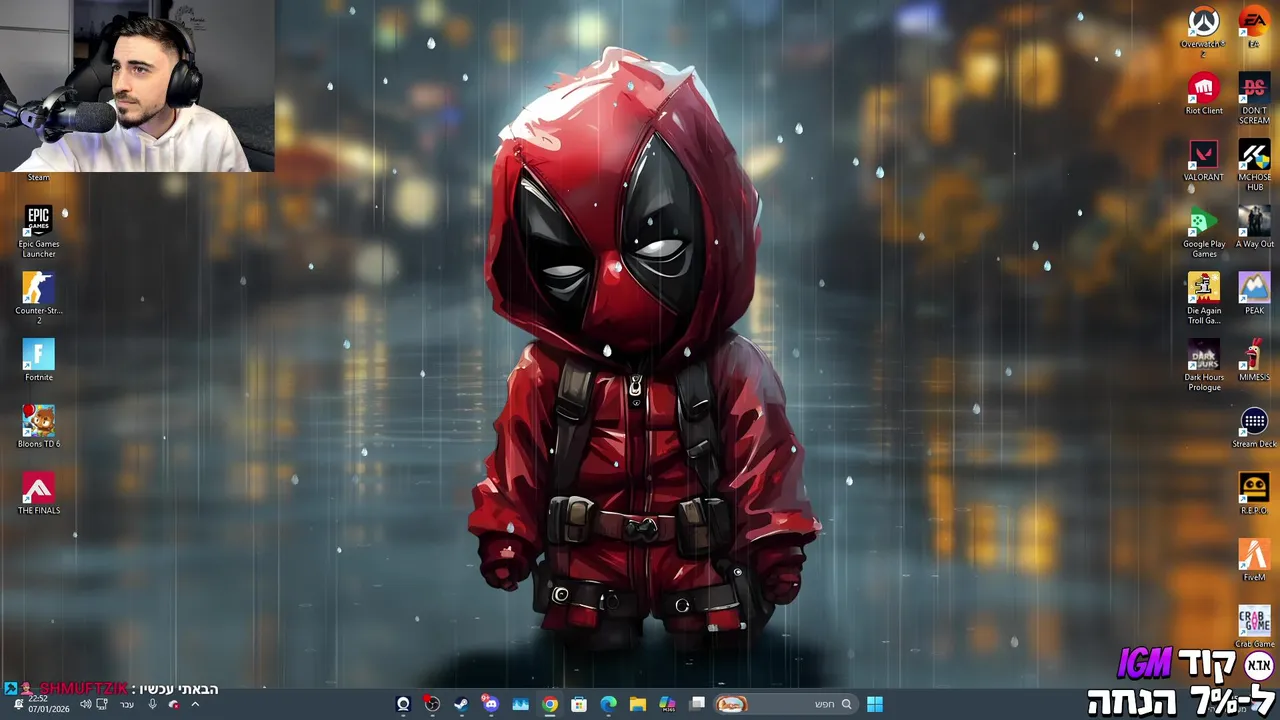Click the microphone tray icon
The image size is (1280, 720).
pyautogui.click(x=152, y=704)
